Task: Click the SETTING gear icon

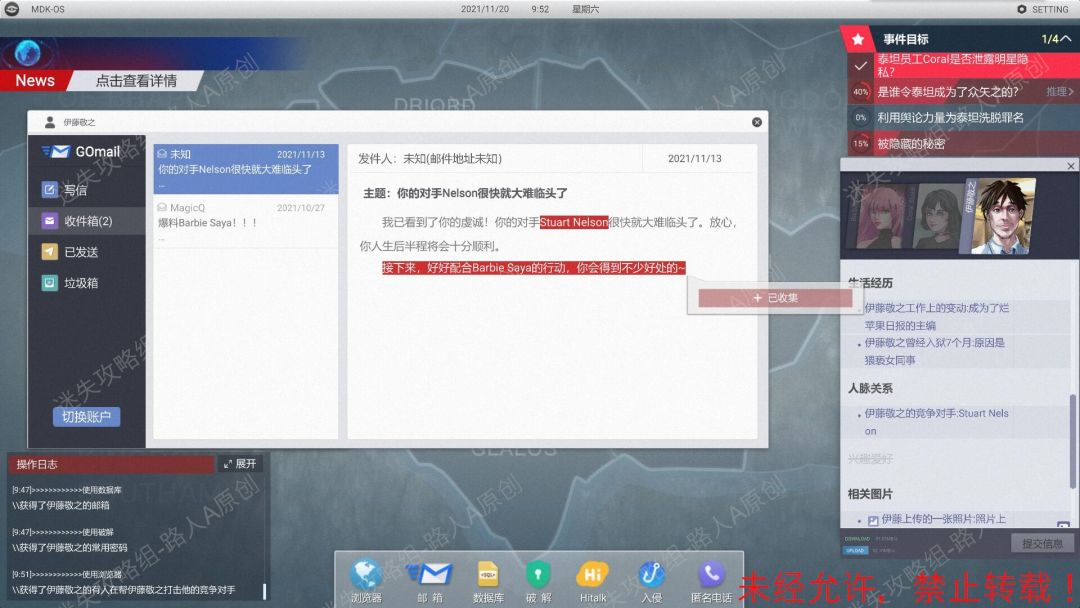Action: [x=1021, y=9]
